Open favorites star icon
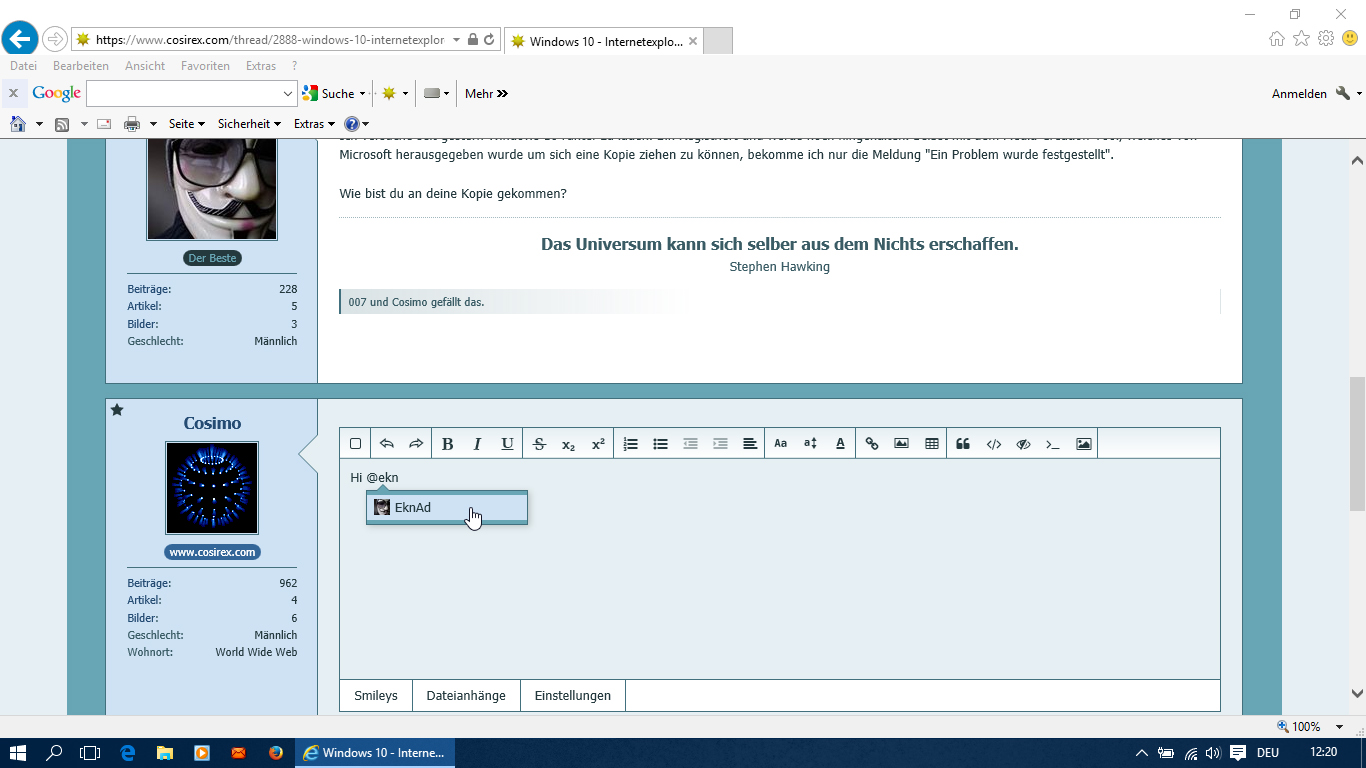The image size is (1366, 768). click(x=1301, y=38)
